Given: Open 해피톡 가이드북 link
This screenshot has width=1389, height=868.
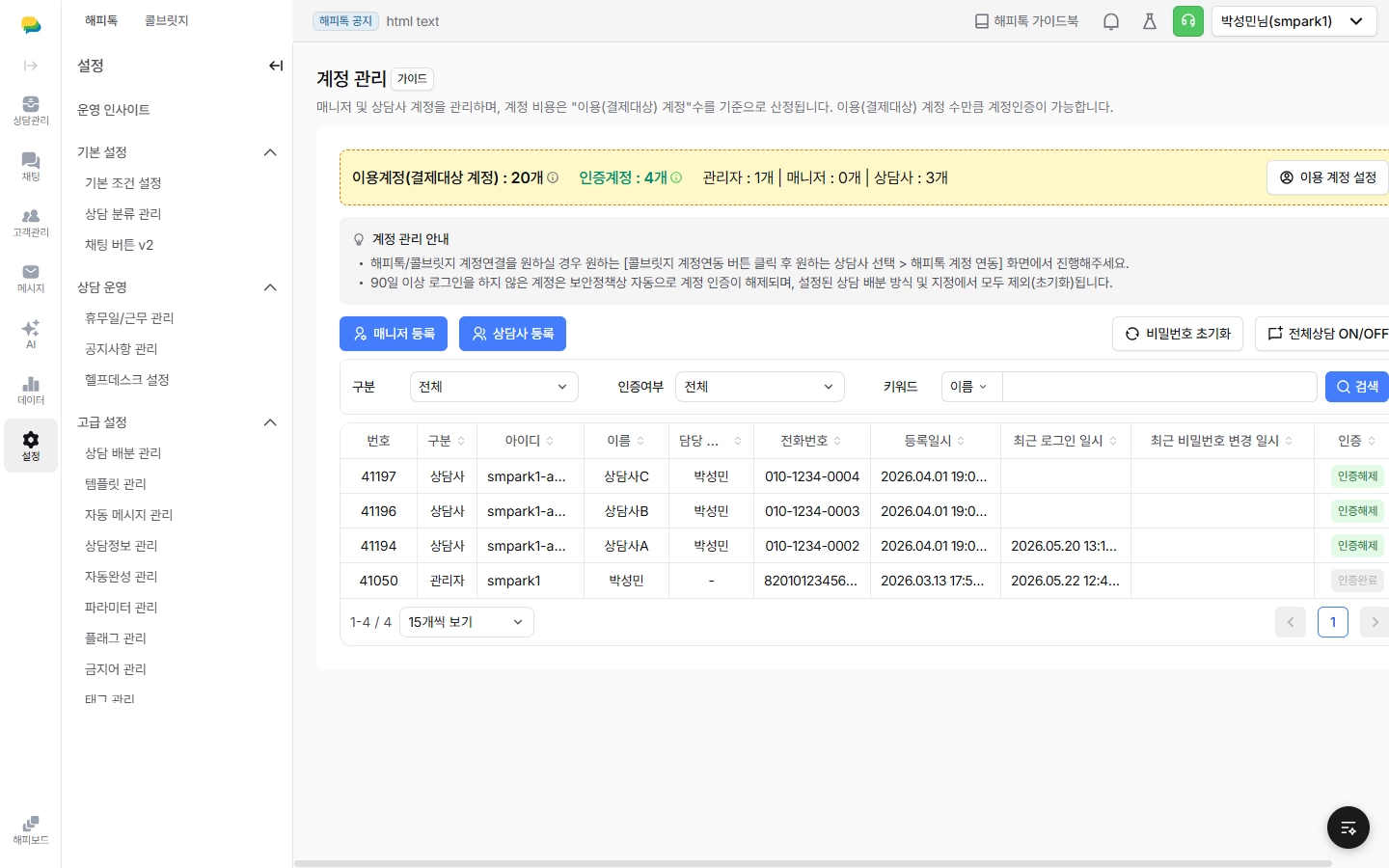Looking at the screenshot, I should pyautogui.click(x=1026, y=21).
